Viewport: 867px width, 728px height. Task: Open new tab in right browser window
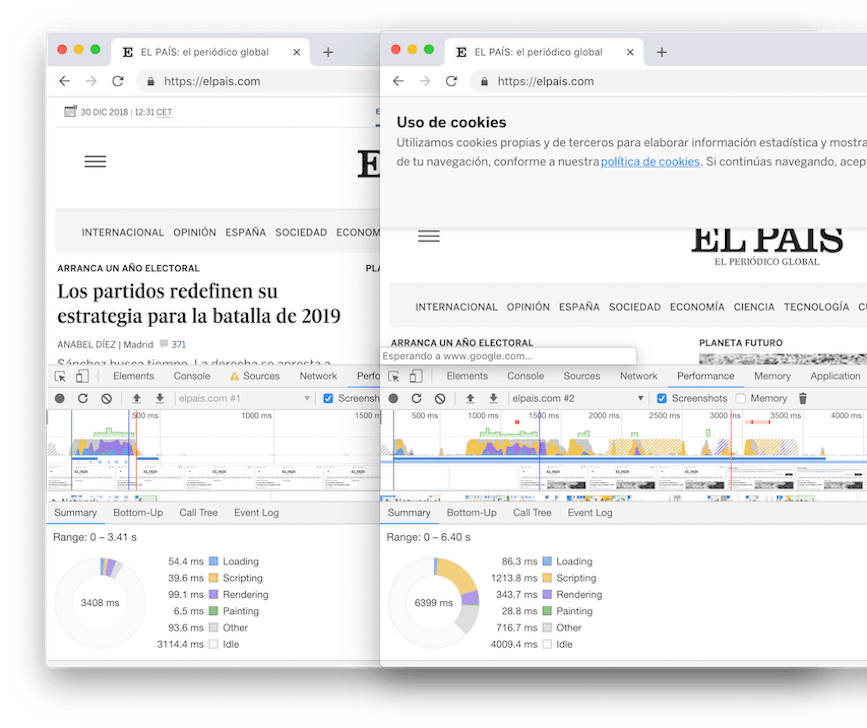[x=661, y=52]
